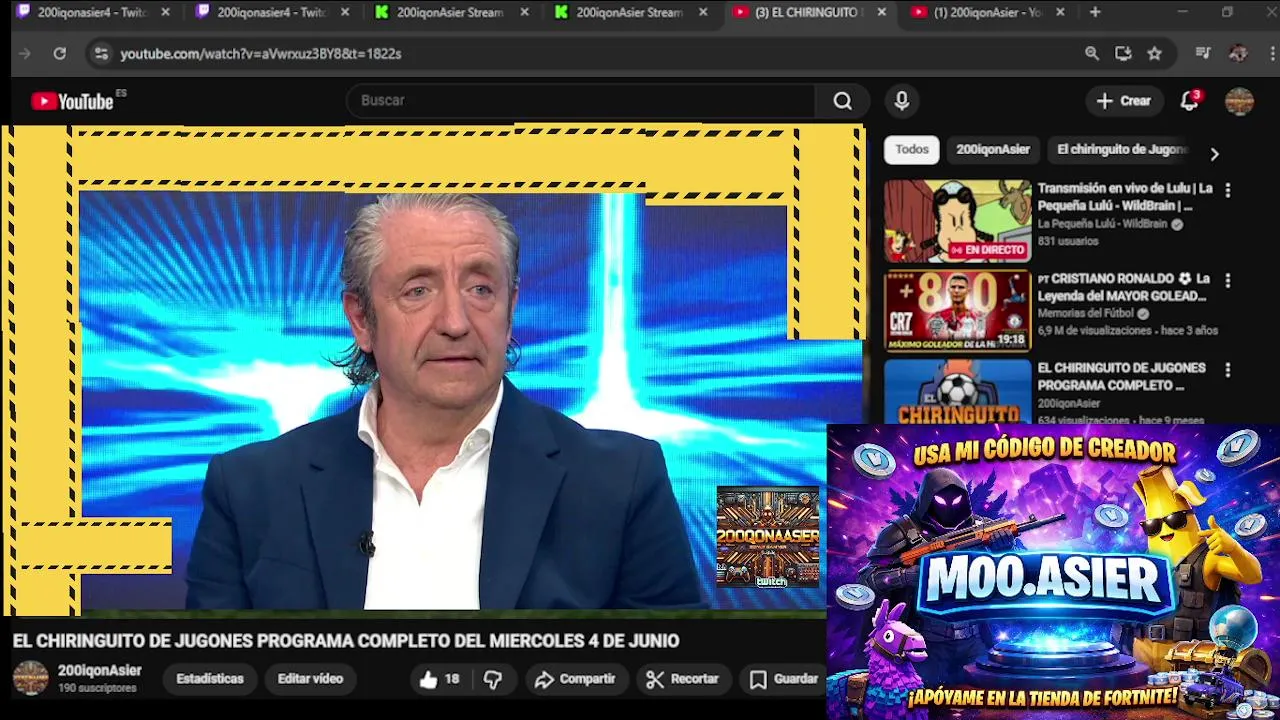
Task: Click the Guardar button
Action: pyautogui.click(x=785, y=679)
